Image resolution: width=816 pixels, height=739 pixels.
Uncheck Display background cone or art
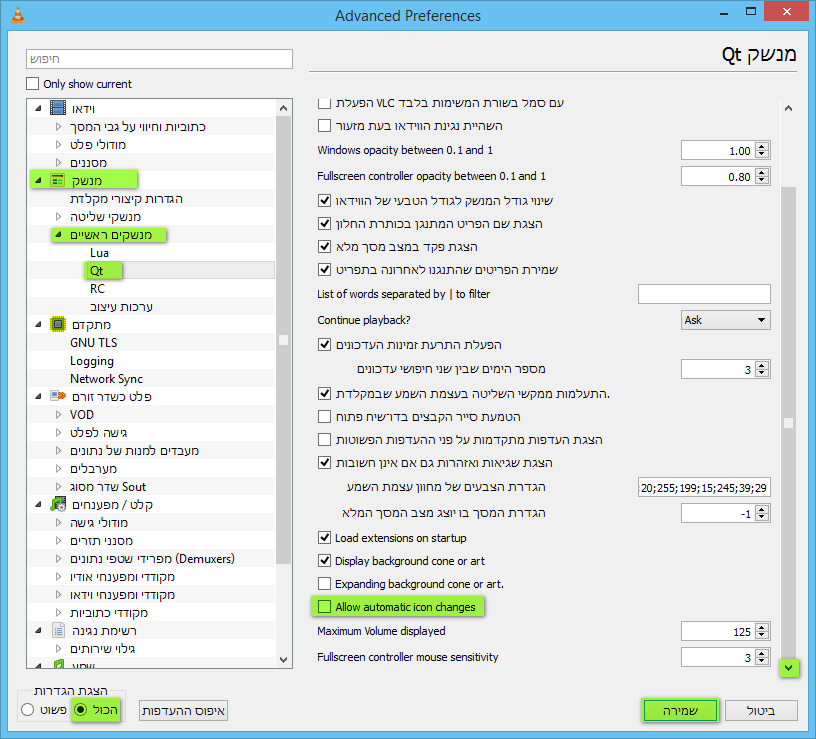tap(324, 560)
